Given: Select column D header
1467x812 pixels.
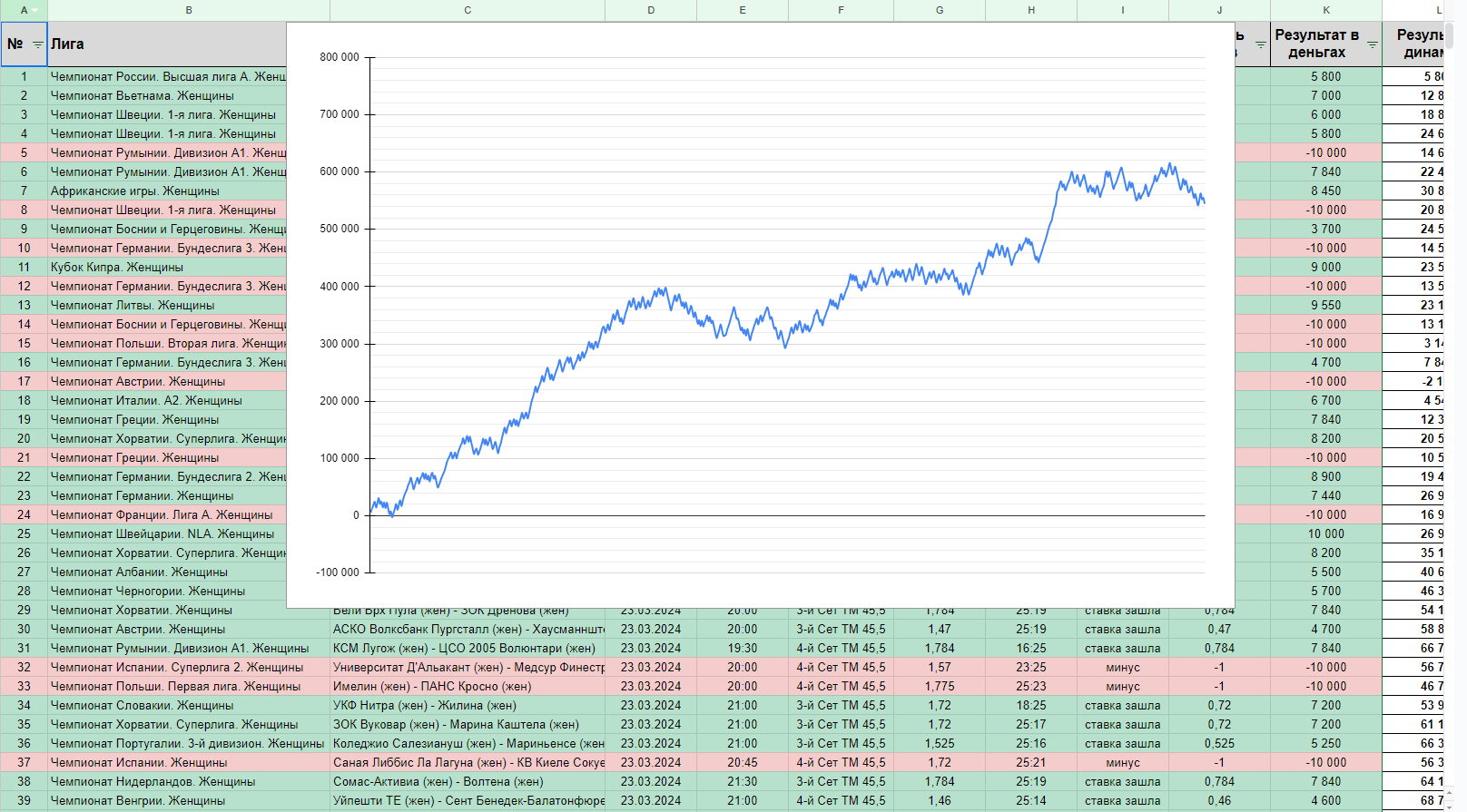Looking at the screenshot, I should click(x=651, y=10).
